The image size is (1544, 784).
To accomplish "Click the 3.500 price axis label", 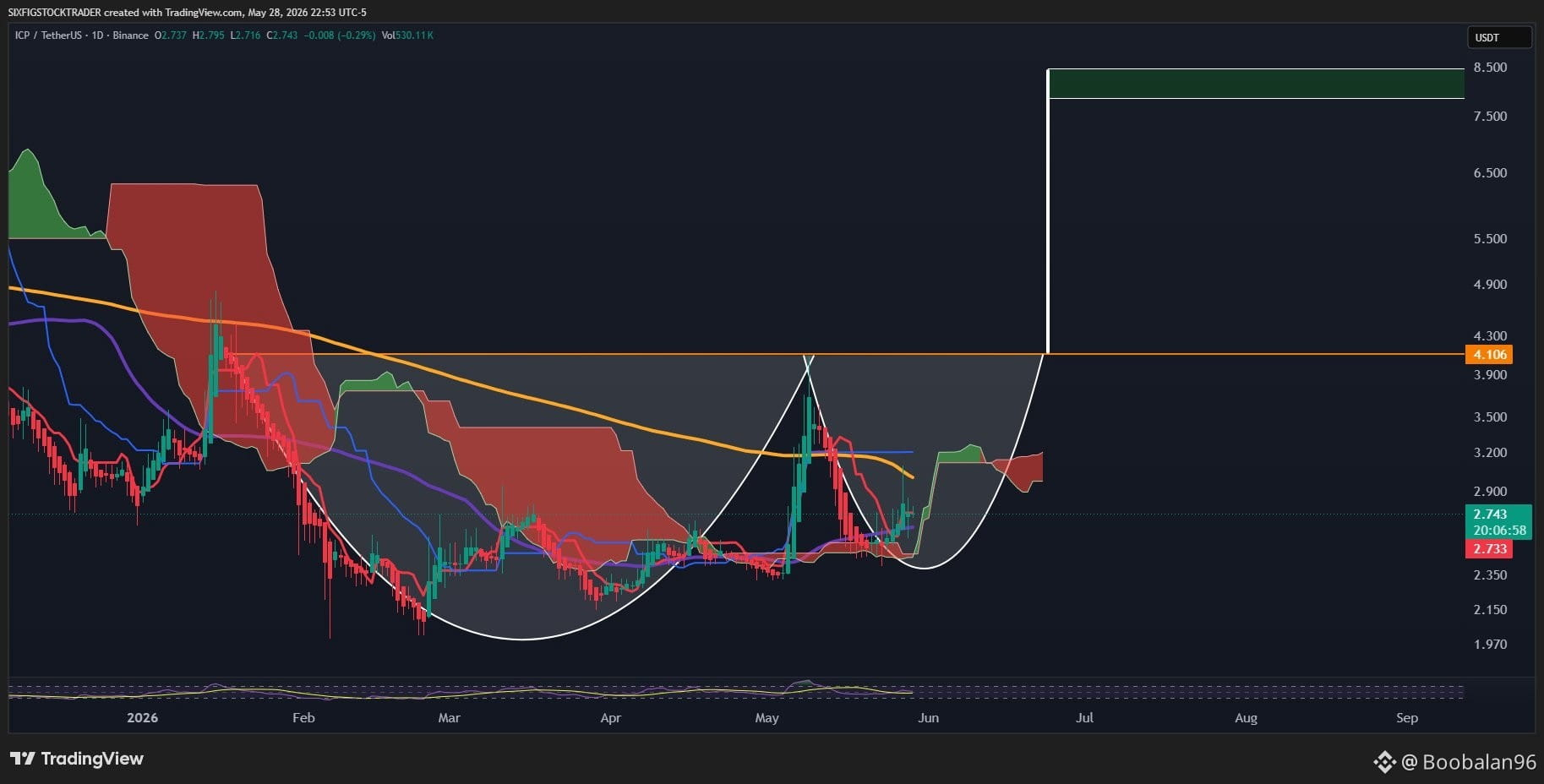I will (1490, 417).
